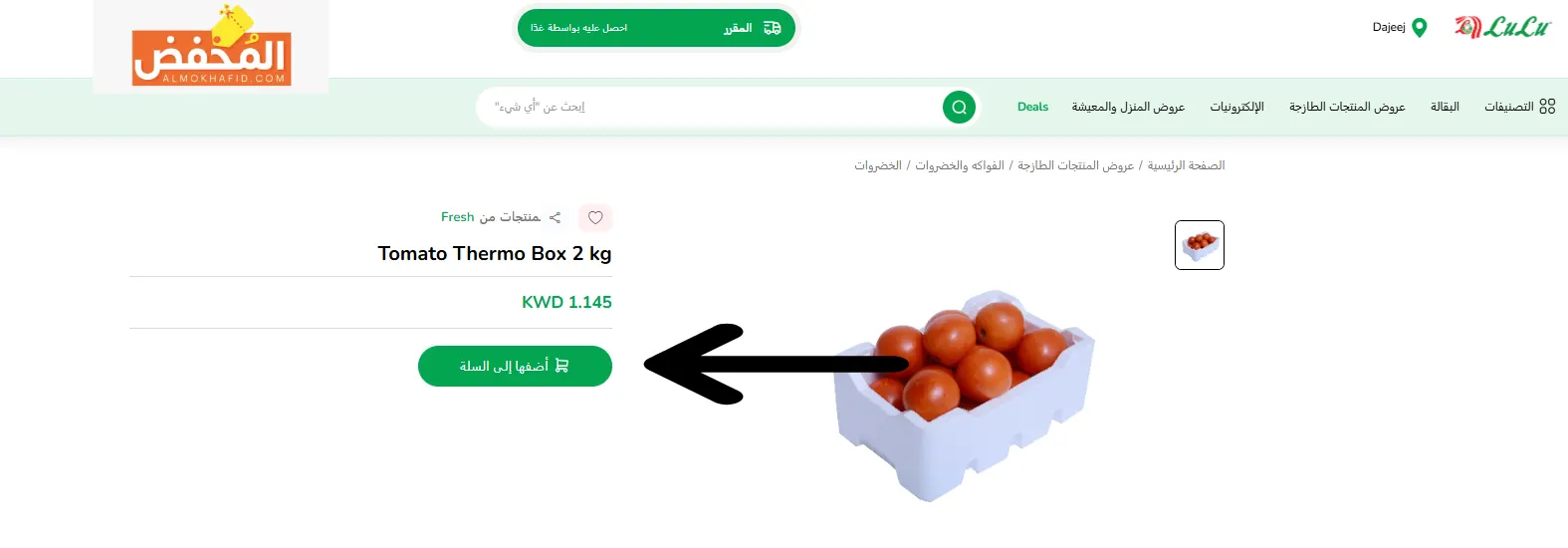Go to الصفحة الرئيسية breadcrumb

click(x=1186, y=165)
